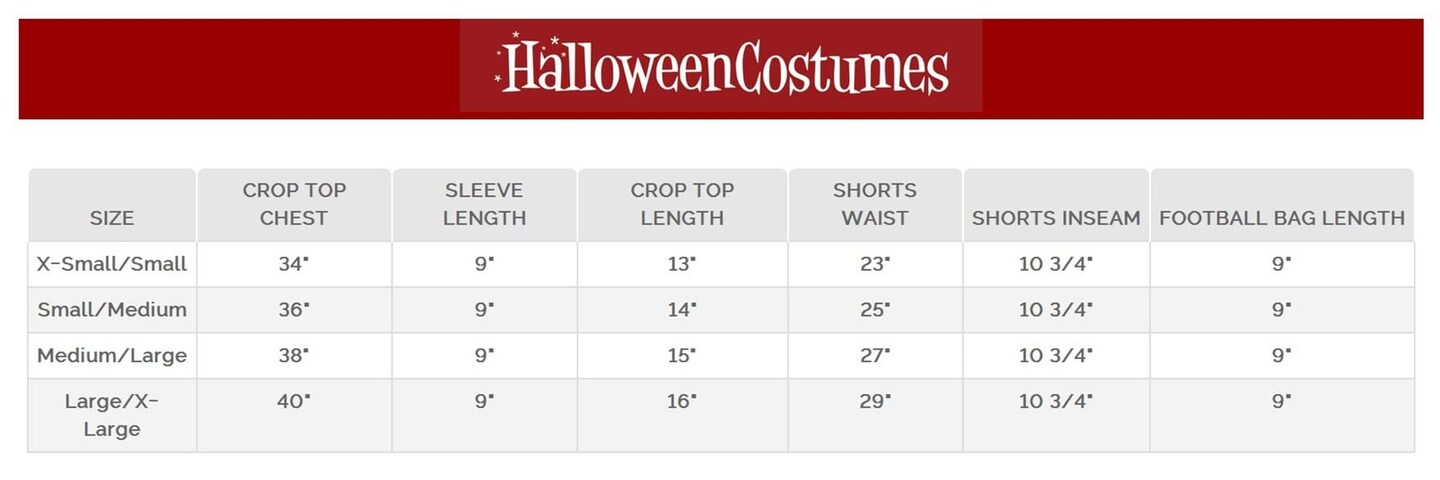Select the 29" shorts waist cell

(875, 401)
